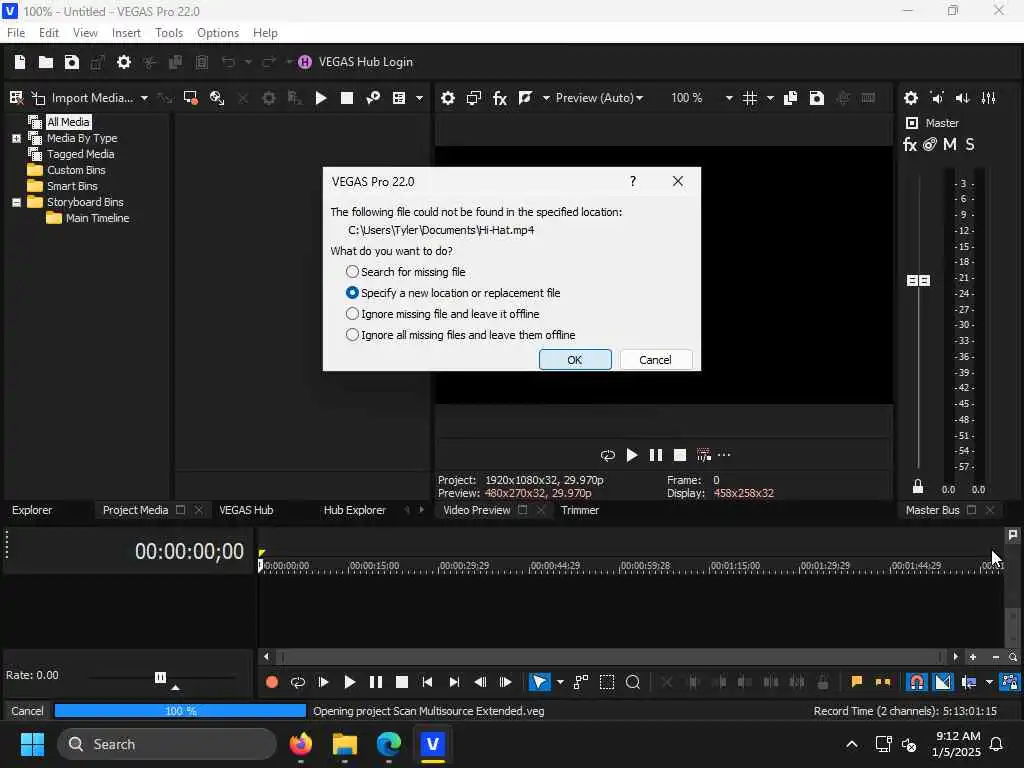Open the Options menu
Image resolution: width=1024 pixels, height=768 pixels.
[218, 33]
